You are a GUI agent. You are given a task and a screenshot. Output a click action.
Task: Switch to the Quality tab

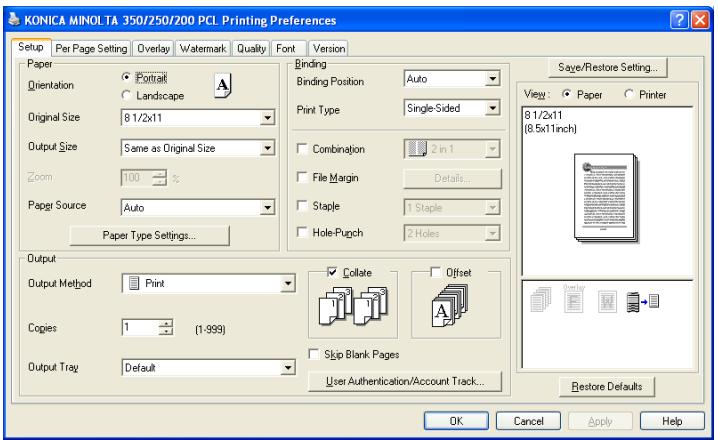[251, 48]
